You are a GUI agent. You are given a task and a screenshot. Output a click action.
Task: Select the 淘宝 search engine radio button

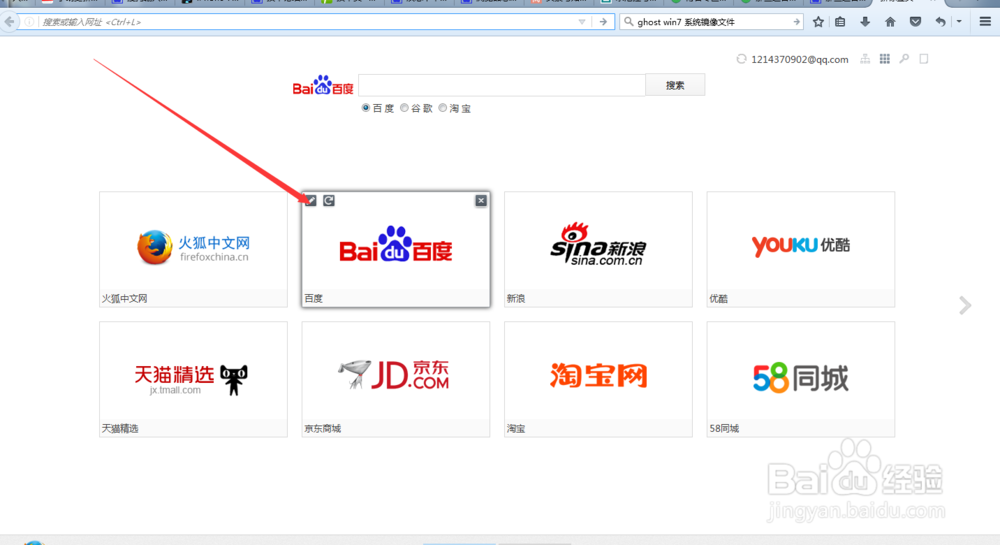(x=443, y=108)
